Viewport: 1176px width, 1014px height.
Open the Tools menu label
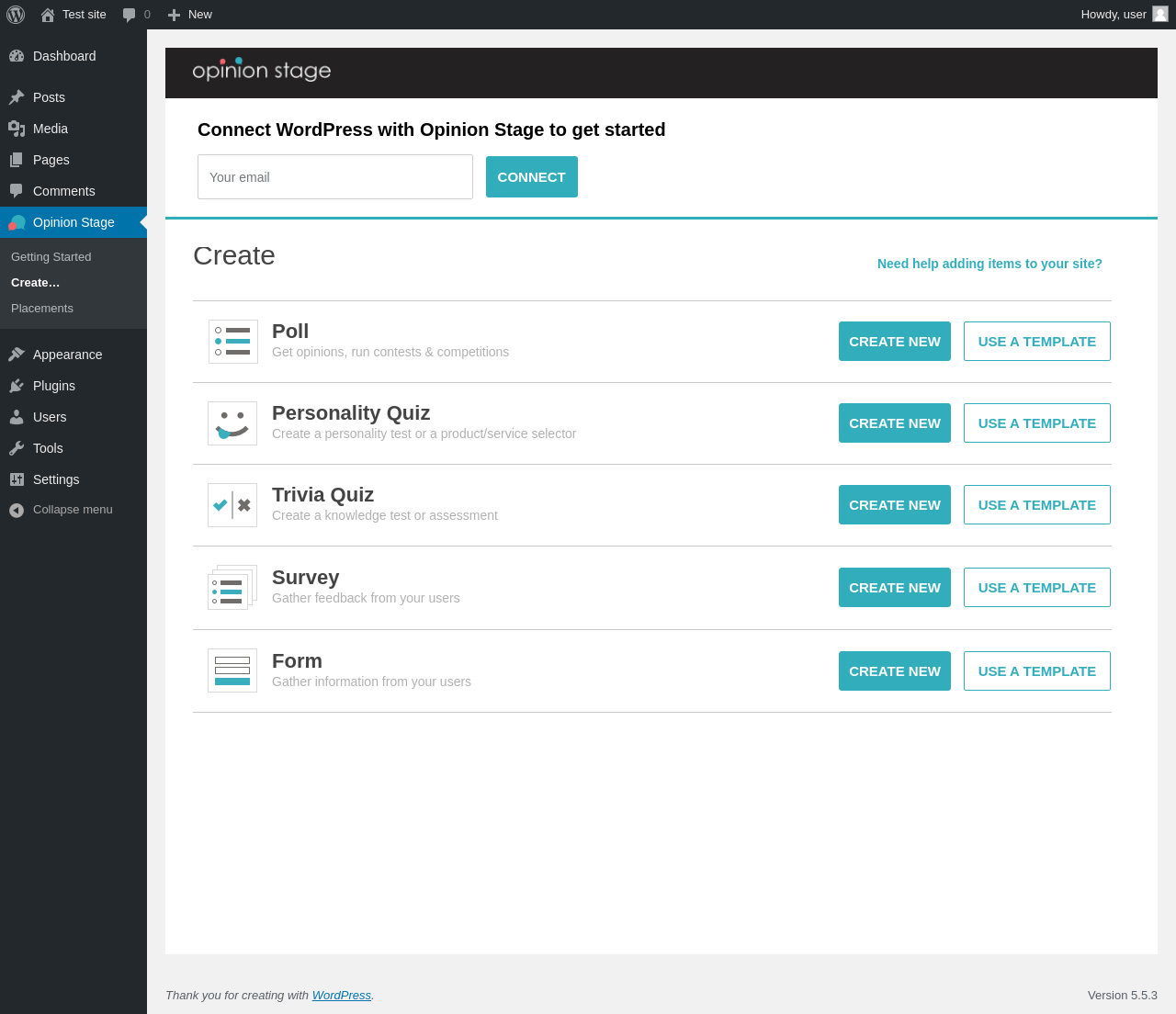coord(48,448)
